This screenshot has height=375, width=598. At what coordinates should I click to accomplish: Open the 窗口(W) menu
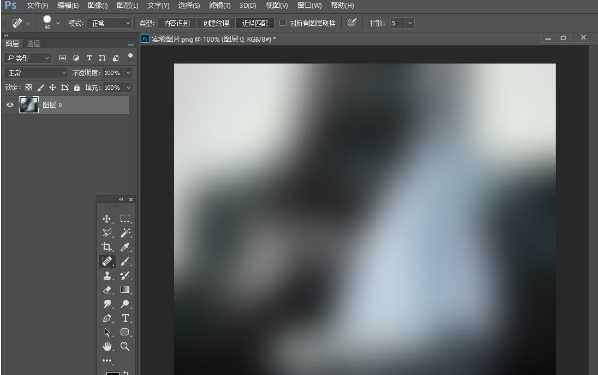point(309,5)
